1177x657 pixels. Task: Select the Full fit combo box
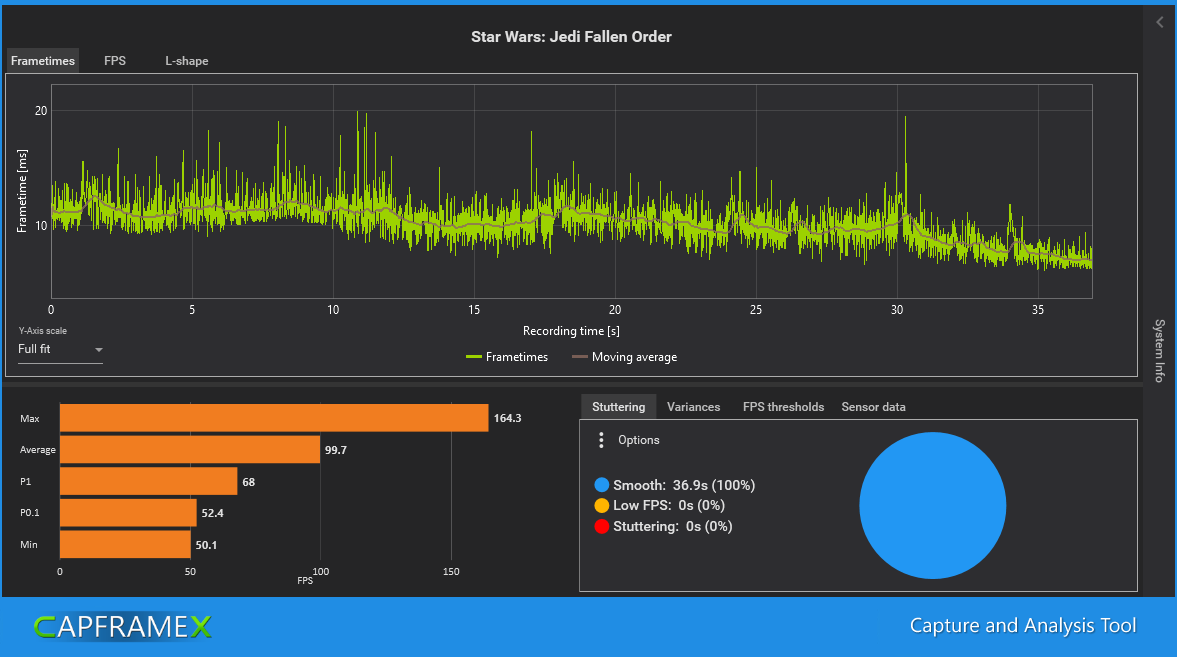pos(60,349)
